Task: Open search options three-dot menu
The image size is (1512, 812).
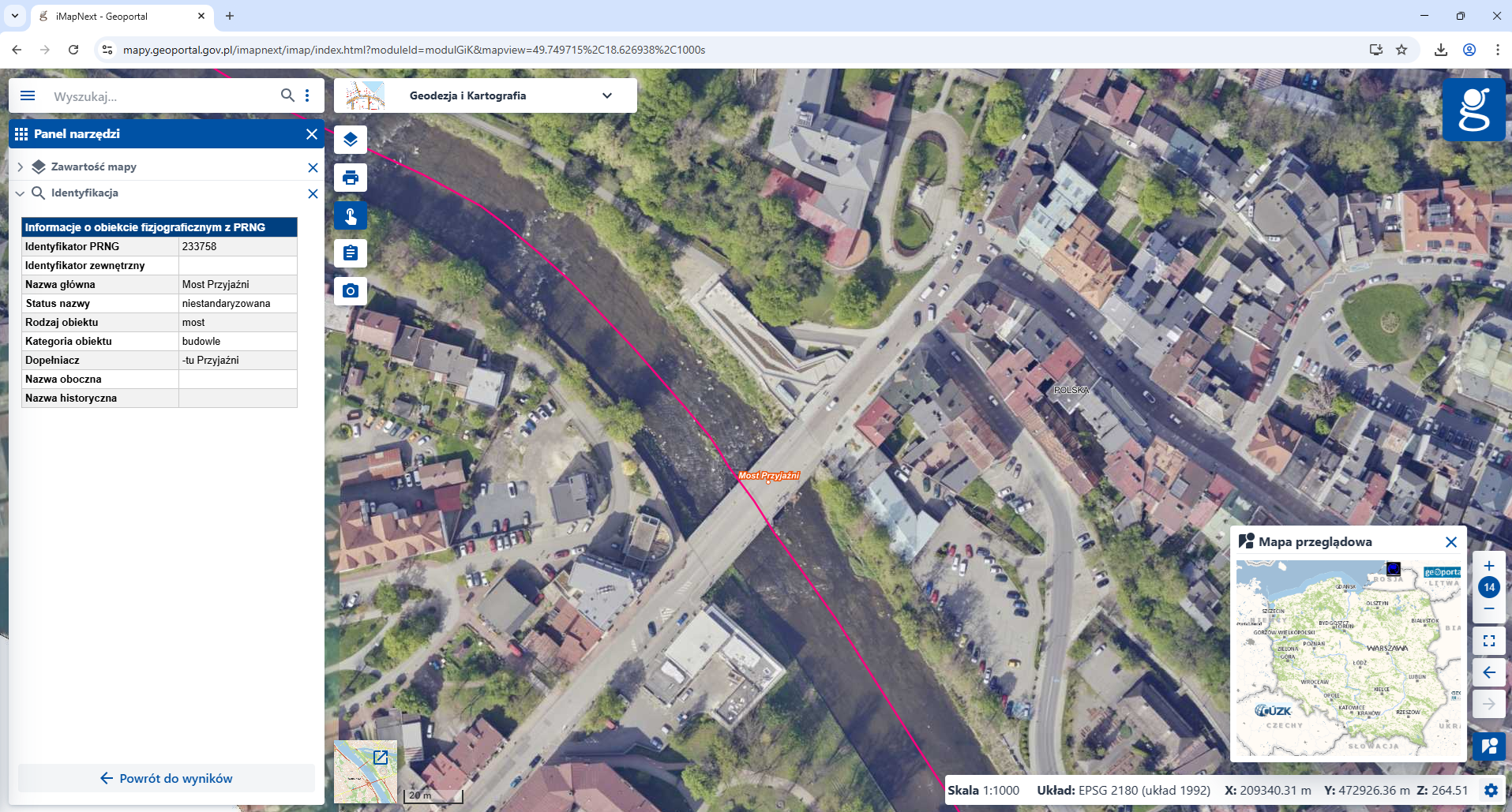Action: (307, 95)
